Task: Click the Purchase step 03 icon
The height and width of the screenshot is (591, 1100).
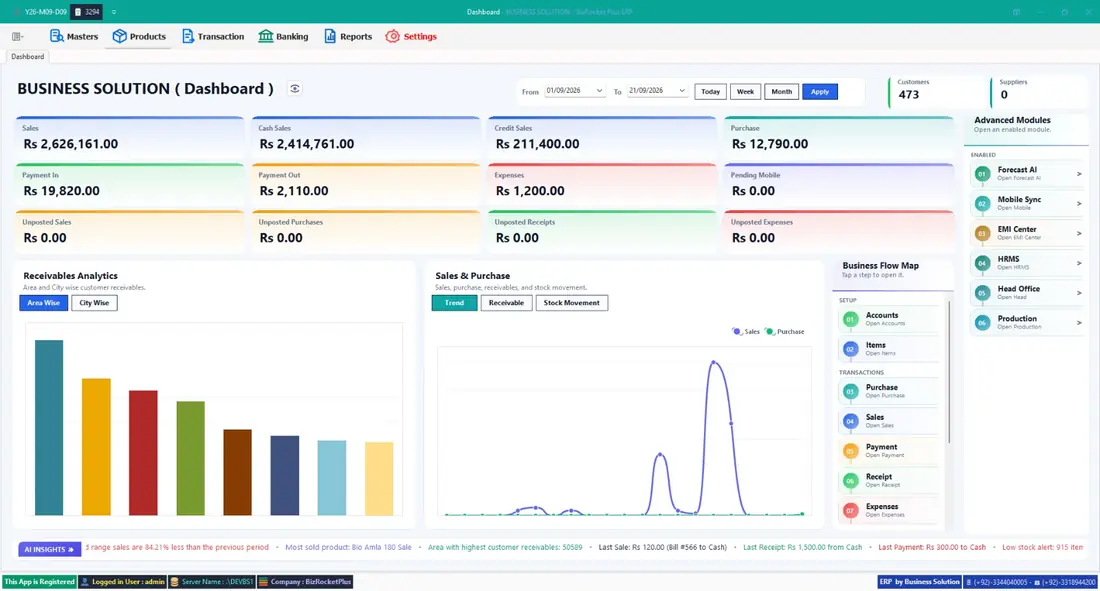Action: pyautogui.click(x=850, y=392)
